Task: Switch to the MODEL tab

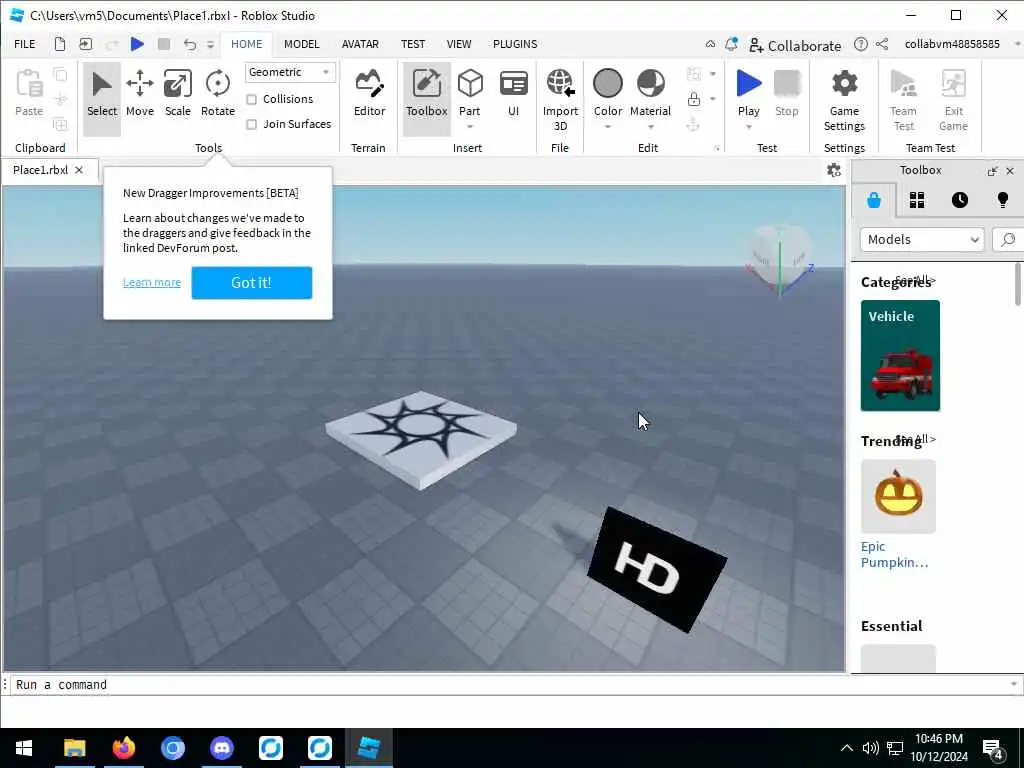Action: (302, 44)
